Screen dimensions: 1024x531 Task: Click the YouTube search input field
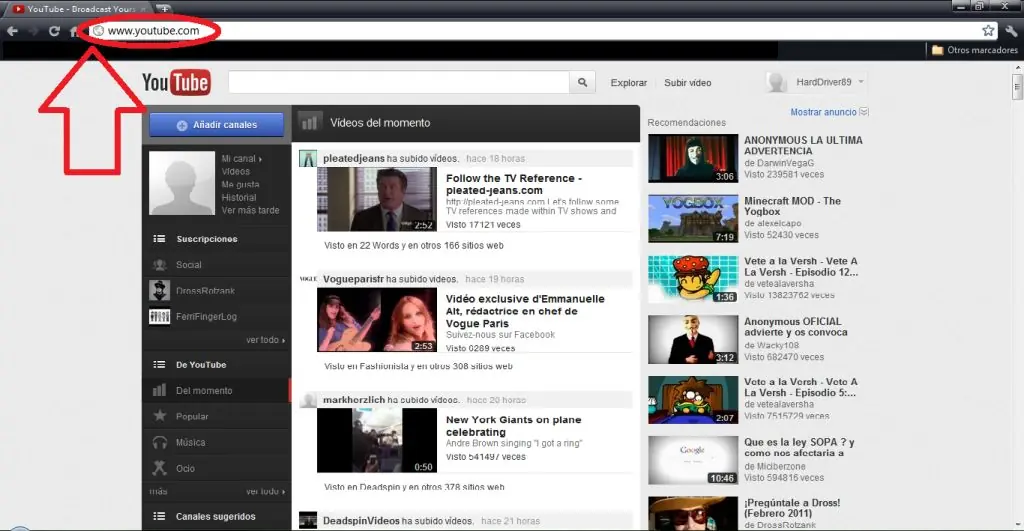pyautogui.click(x=398, y=82)
